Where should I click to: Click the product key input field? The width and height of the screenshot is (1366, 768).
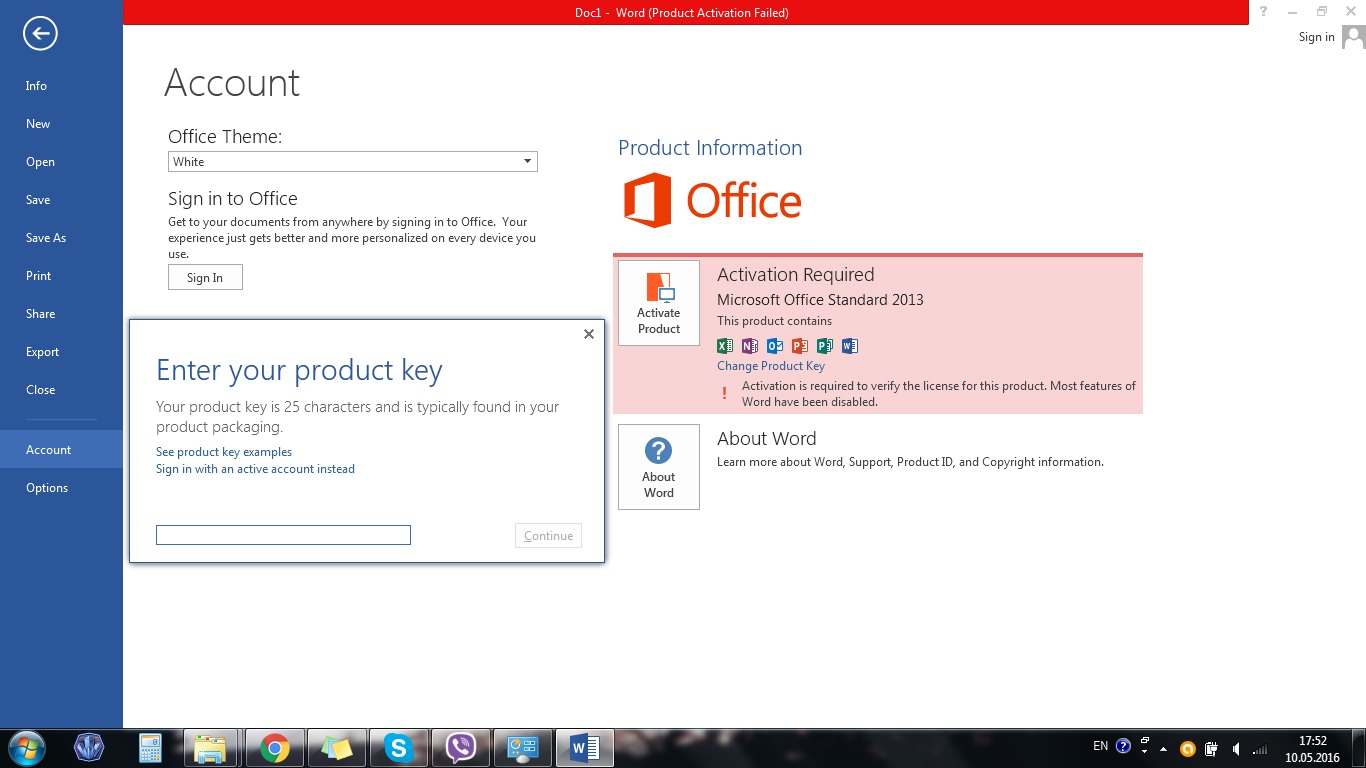pos(283,536)
